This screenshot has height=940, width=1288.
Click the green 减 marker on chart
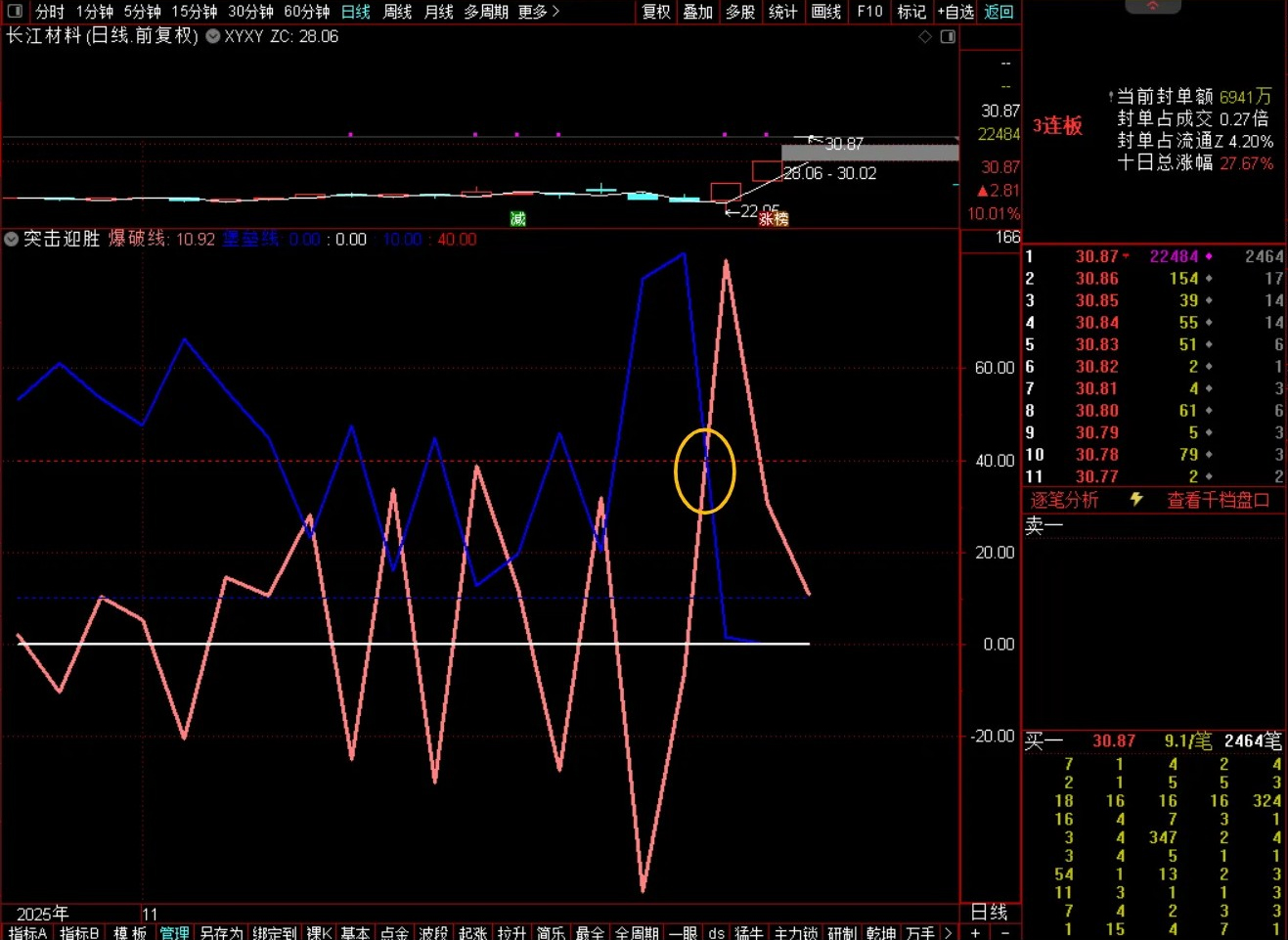[x=518, y=218]
